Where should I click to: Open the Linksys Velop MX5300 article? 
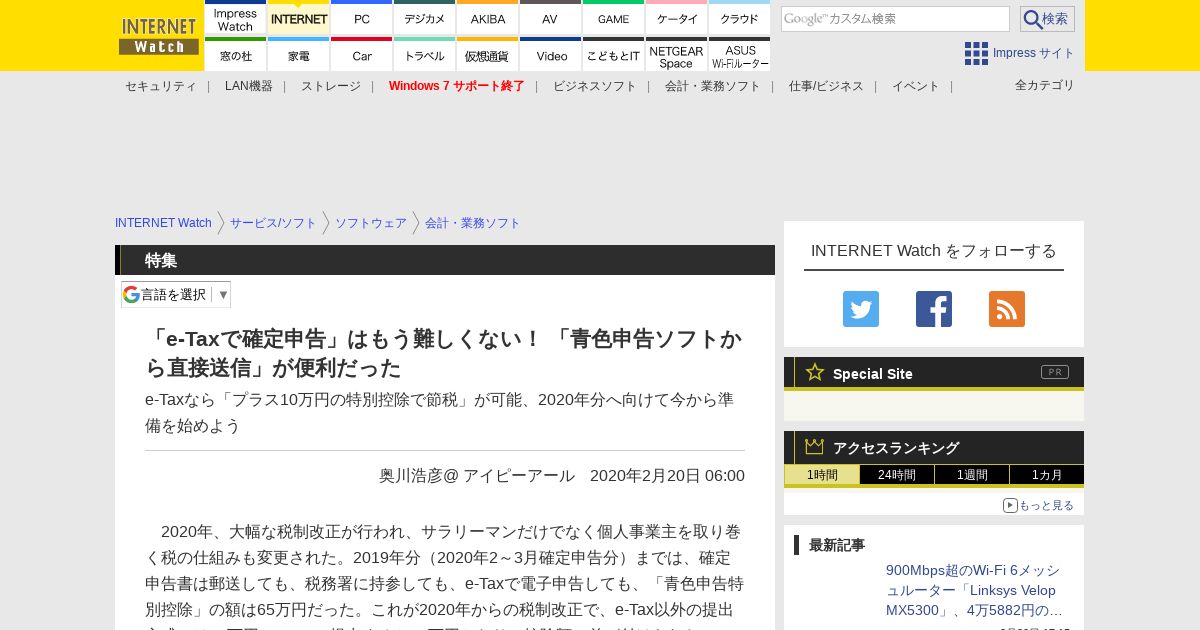click(975, 590)
